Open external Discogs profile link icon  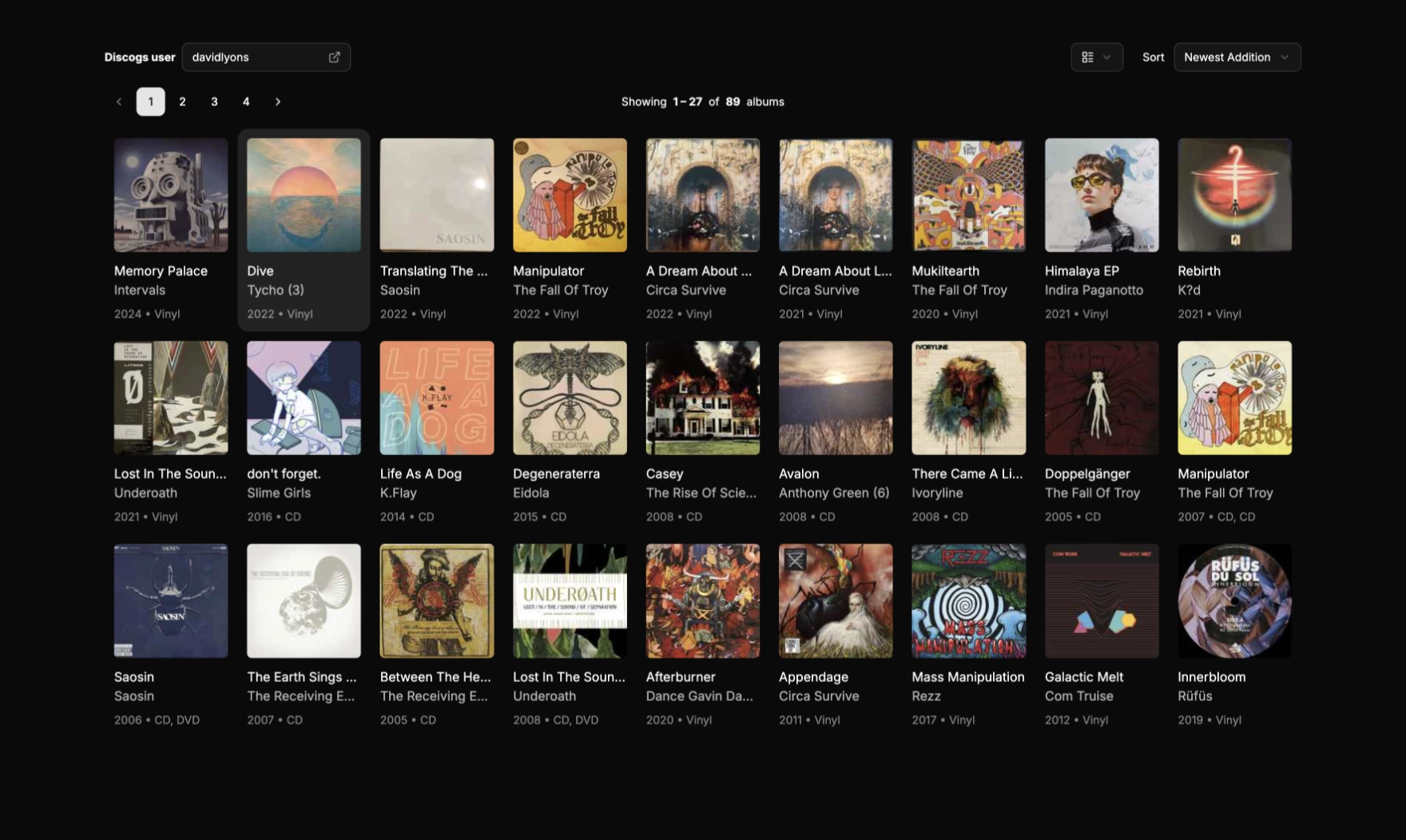(x=334, y=57)
